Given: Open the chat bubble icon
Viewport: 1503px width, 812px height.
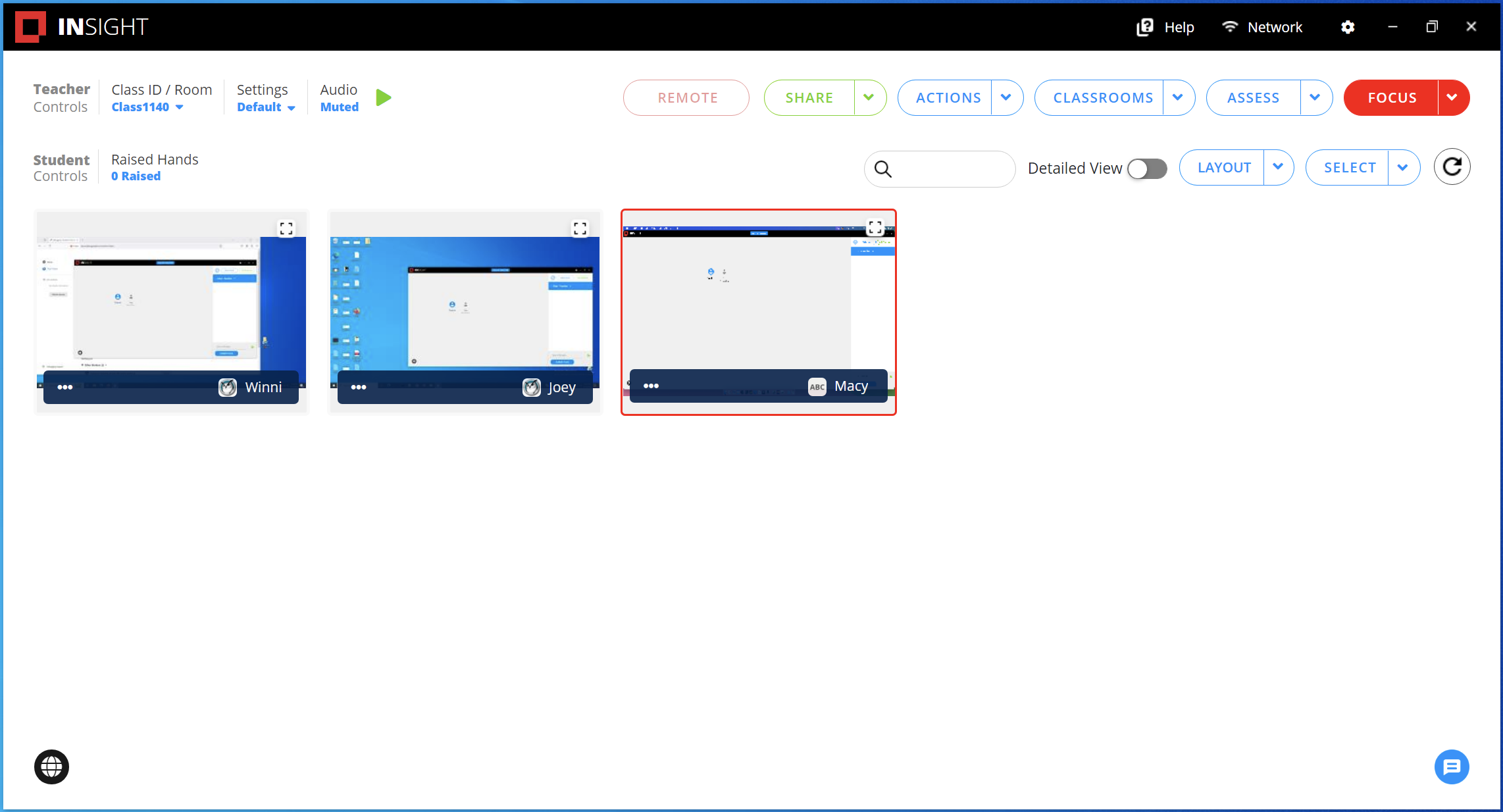Looking at the screenshot, I should (1451, 767).
